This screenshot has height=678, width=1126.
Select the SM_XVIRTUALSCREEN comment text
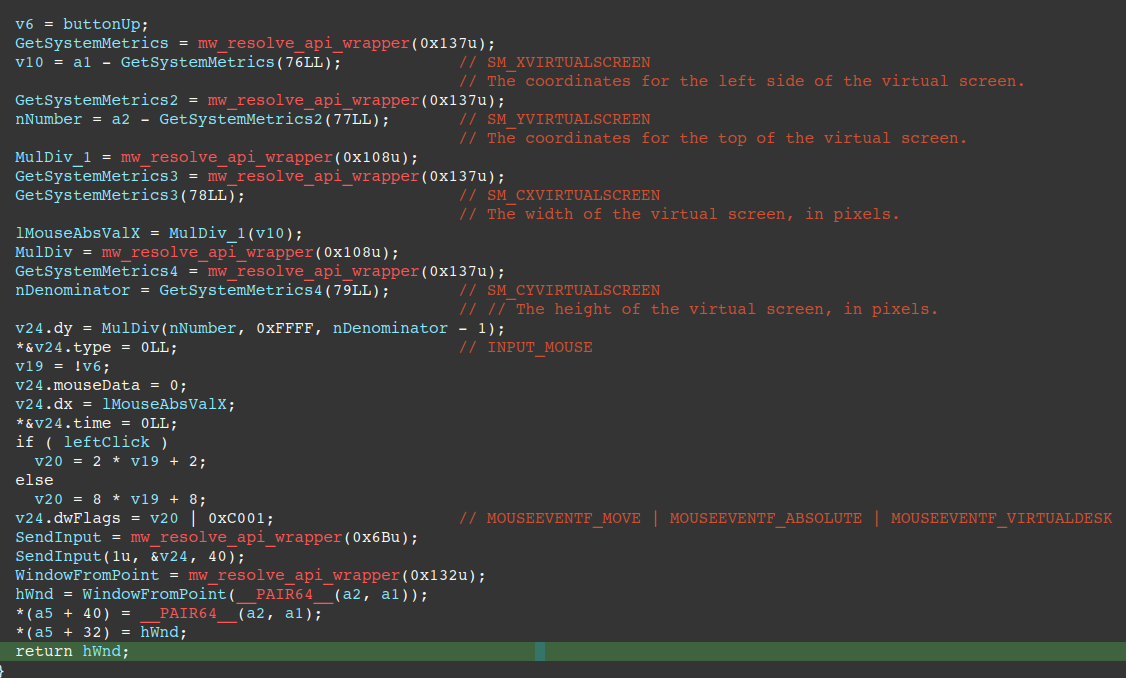568,62
